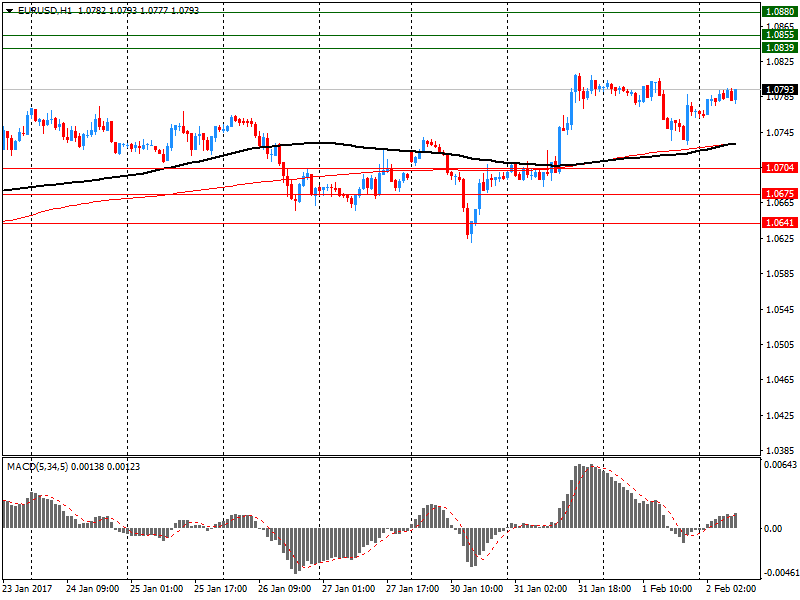Select the 1.0385 price scale value
Screen dimensions: 800x600
pyautogui.click(x=780, y=451)
